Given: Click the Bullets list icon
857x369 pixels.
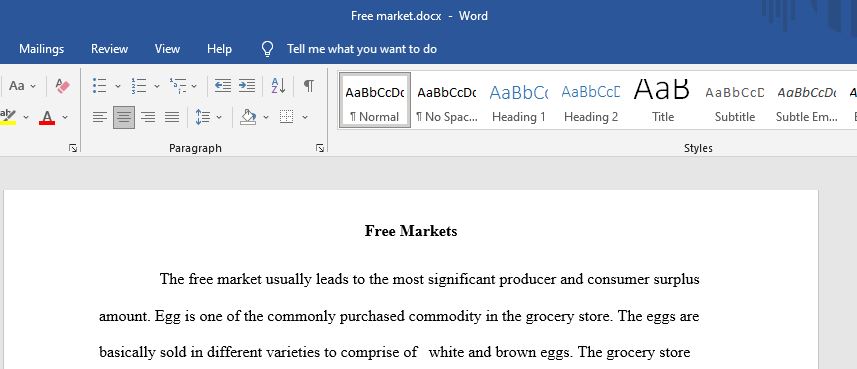Looking at the screenshot, I should (x=99, y=86).
